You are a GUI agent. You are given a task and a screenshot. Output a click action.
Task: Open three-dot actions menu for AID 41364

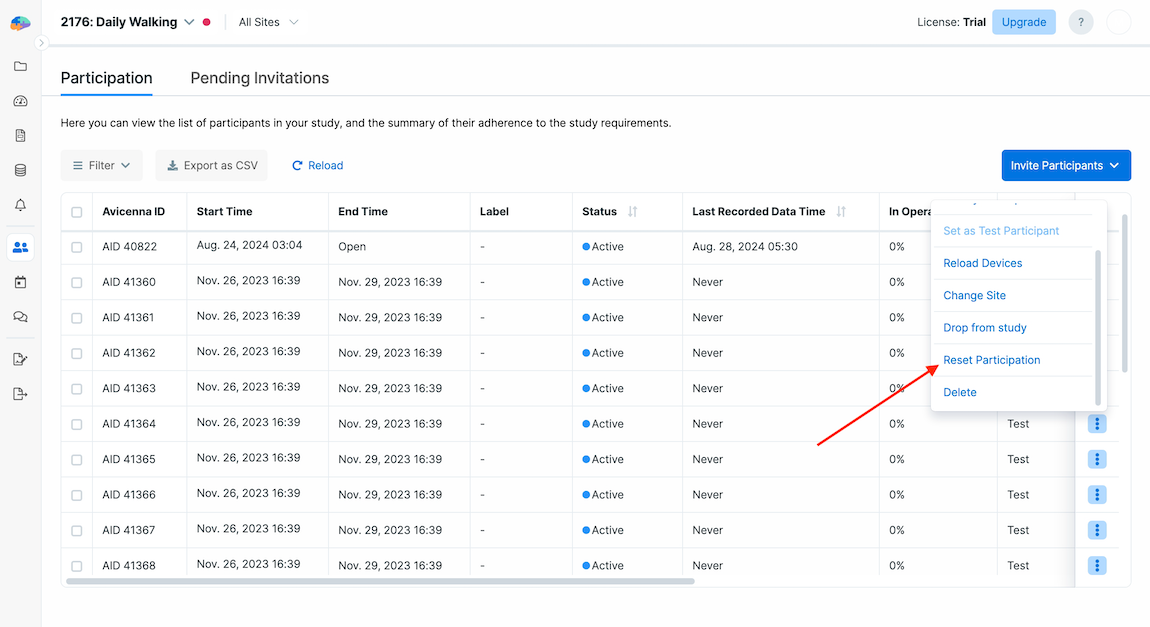[1097, 424]
